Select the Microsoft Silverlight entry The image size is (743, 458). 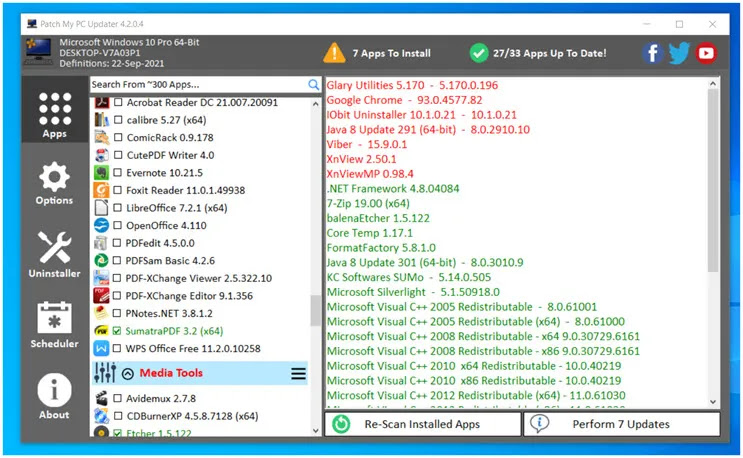click(413, 292)
